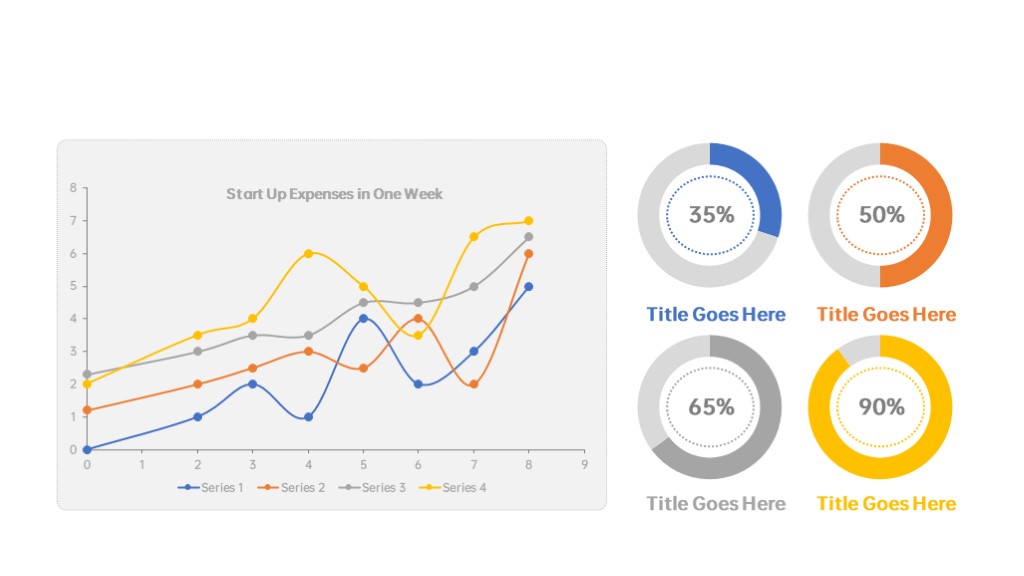Click the yellow Series 4 data point at x=4
This screenshot has width=1024, height=576.
(308, 253)
